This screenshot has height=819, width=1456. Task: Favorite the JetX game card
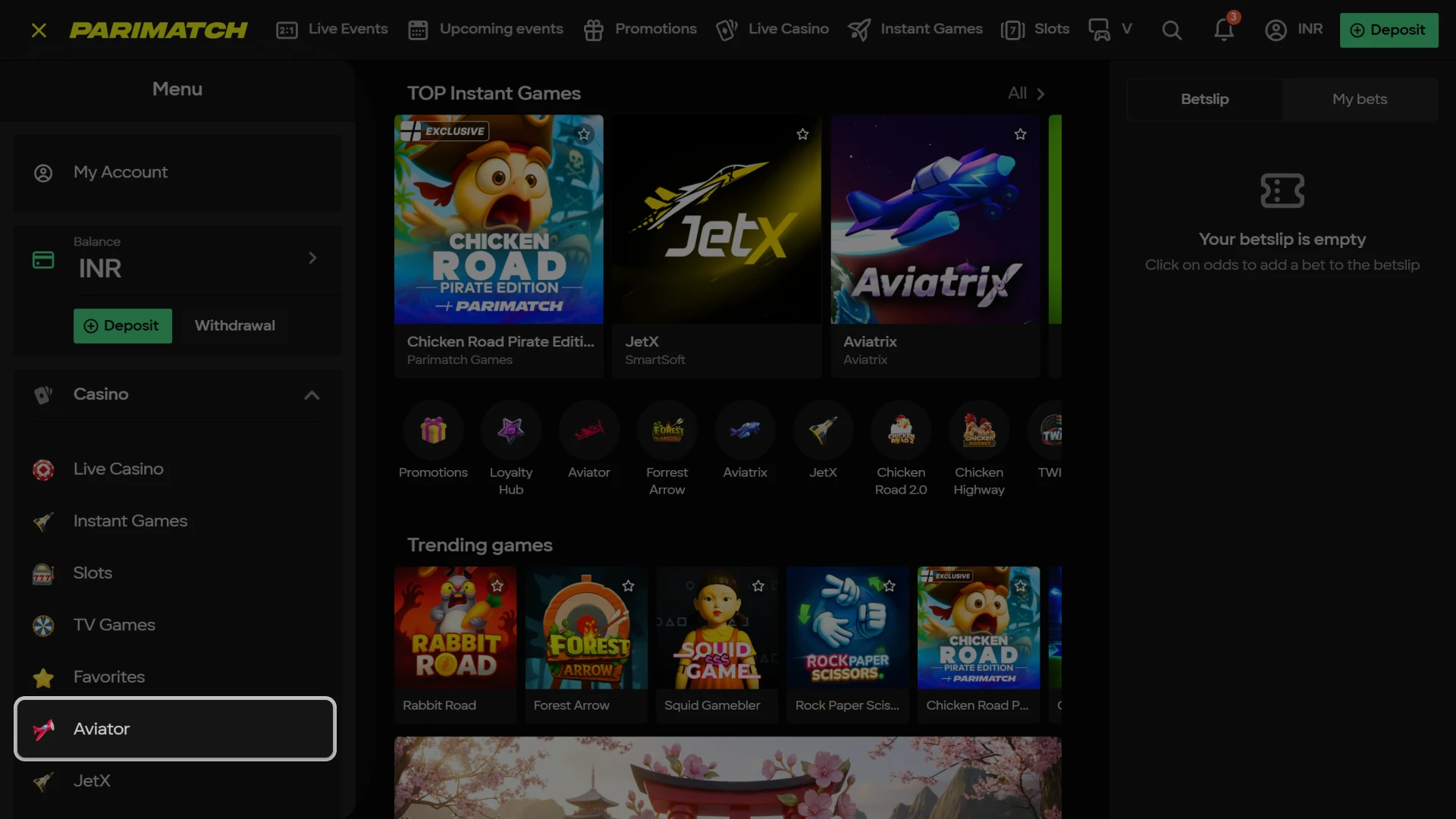(x=802, y=134)
